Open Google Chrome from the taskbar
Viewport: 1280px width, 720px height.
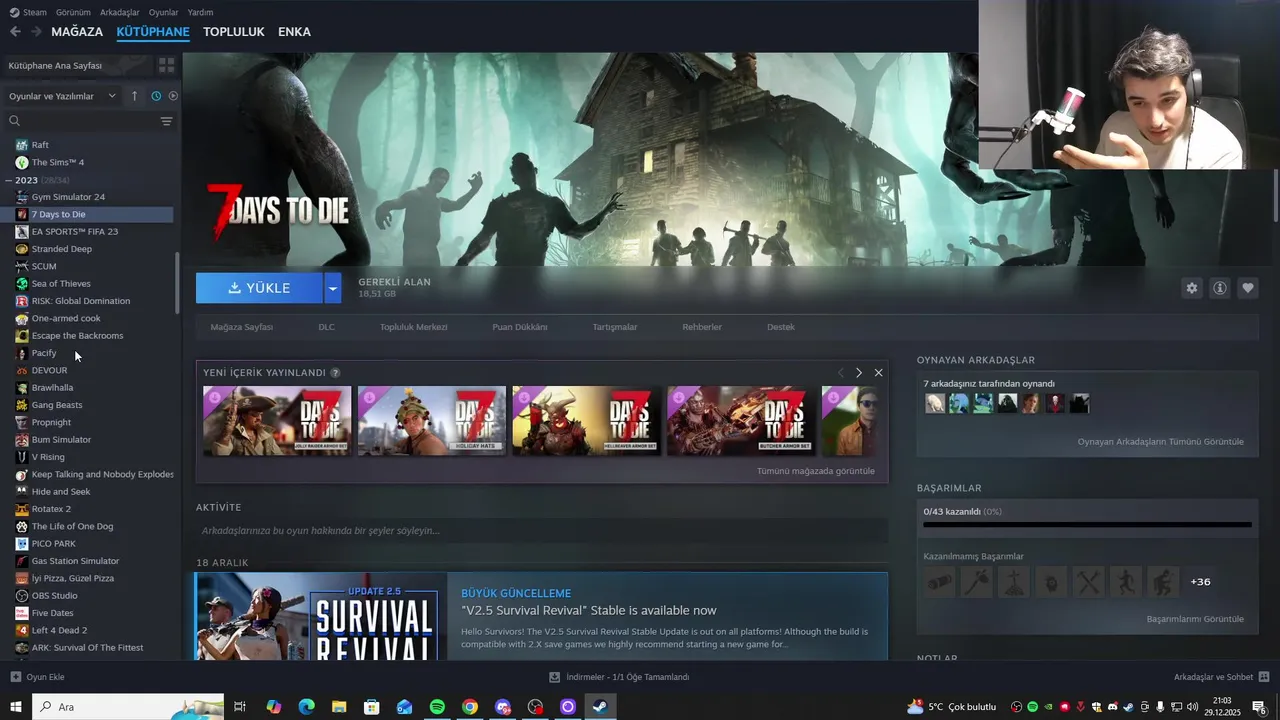click(470, 707)
